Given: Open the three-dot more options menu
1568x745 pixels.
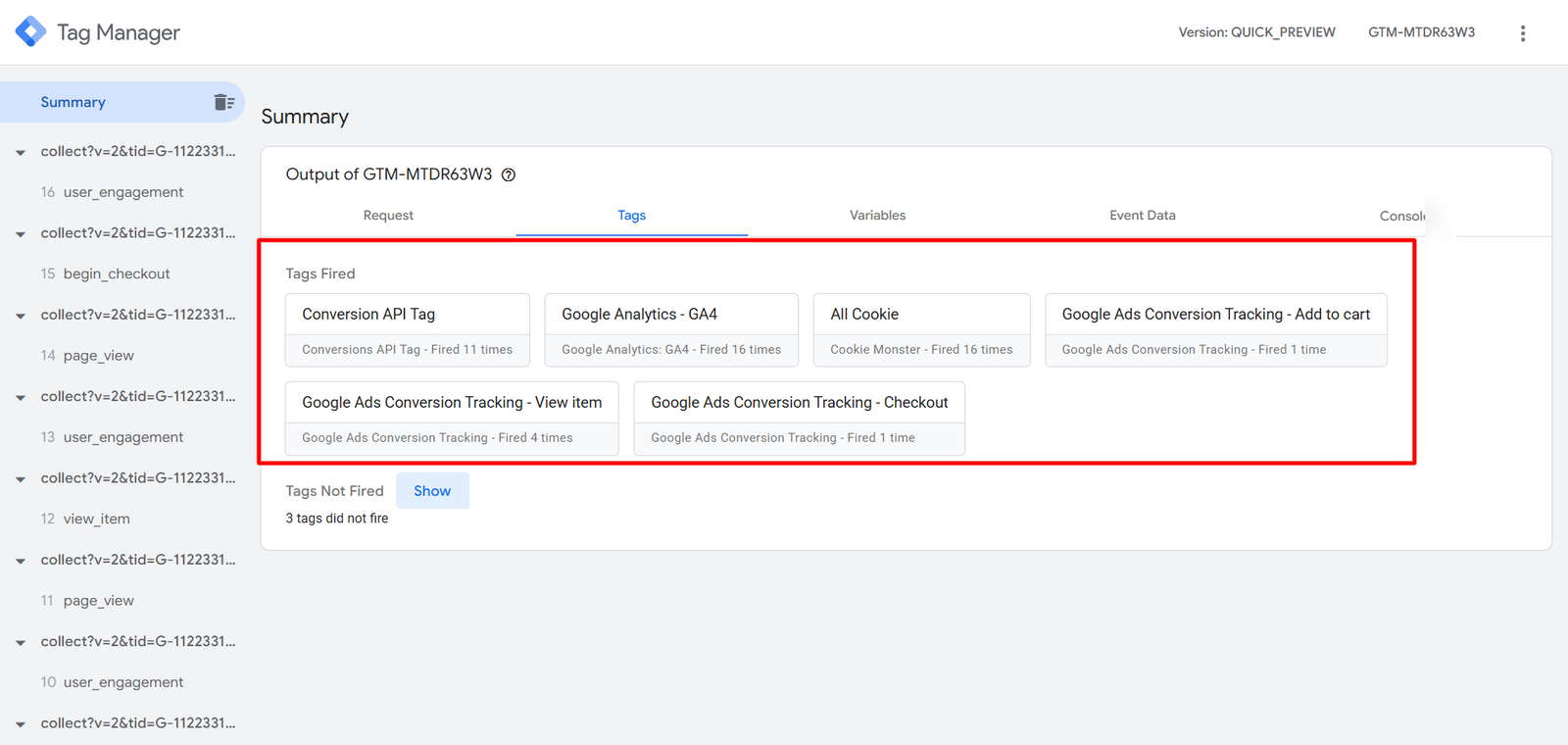Looking at the screenshot, I should click(x=1522, y=33).
